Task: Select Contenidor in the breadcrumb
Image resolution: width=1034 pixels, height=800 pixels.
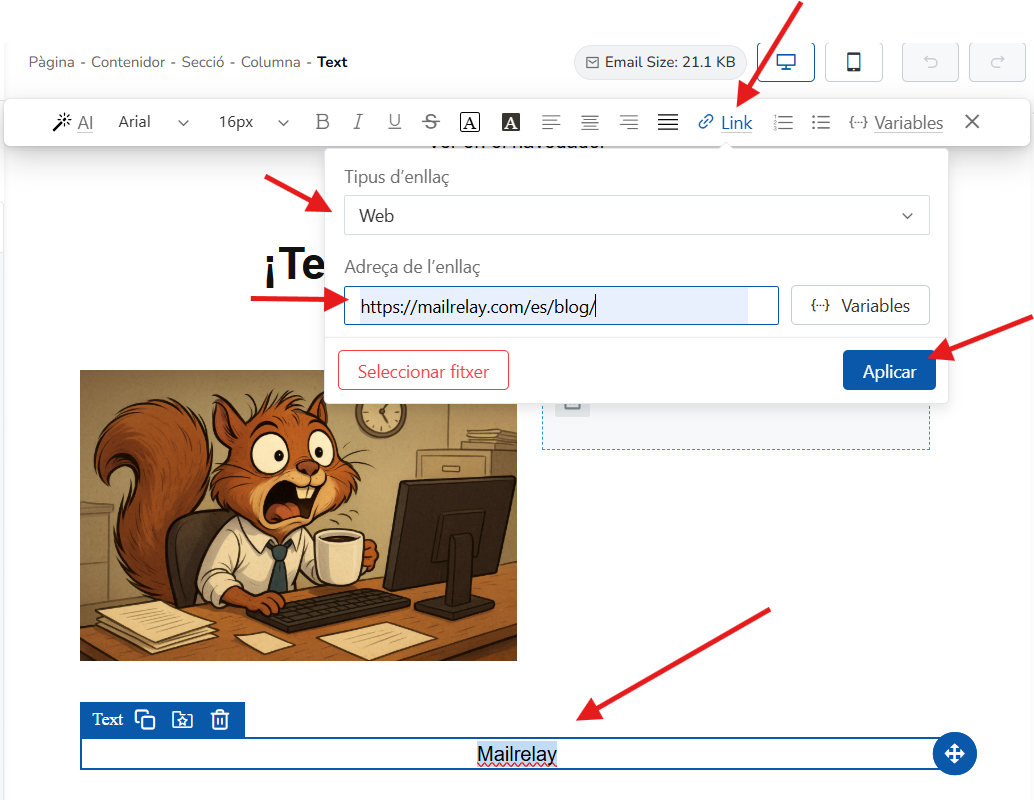Action: click(128, 62)
